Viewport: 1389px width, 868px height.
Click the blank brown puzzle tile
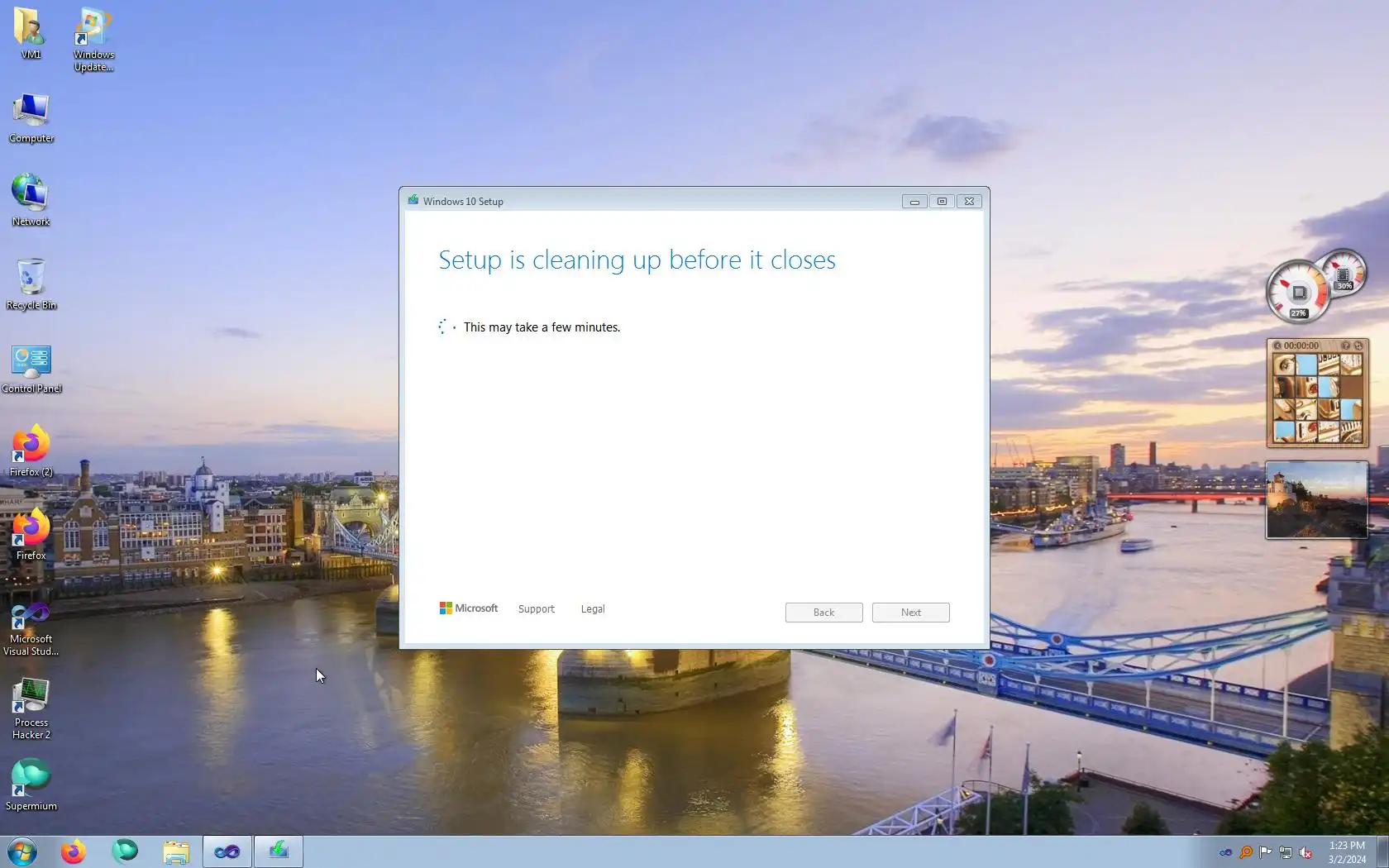point(1351,387)
